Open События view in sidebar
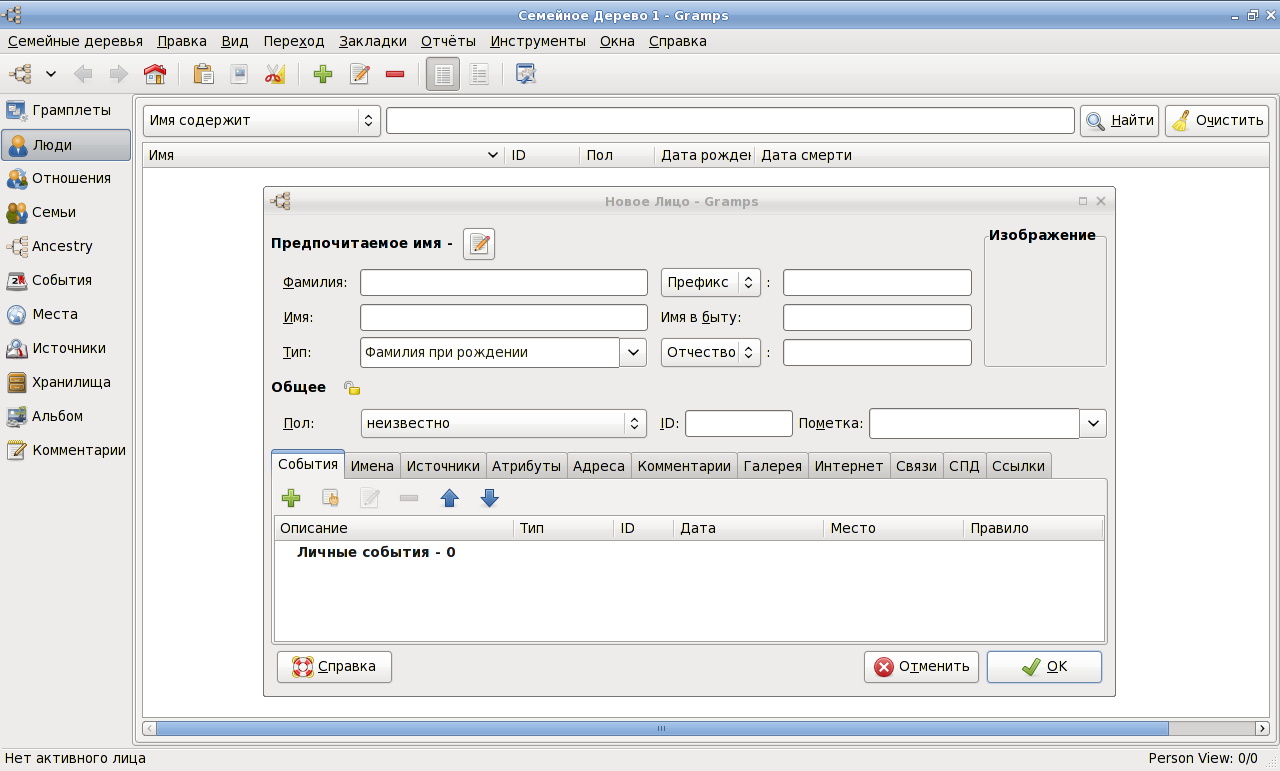1280x771 pixels. (66, 280)
